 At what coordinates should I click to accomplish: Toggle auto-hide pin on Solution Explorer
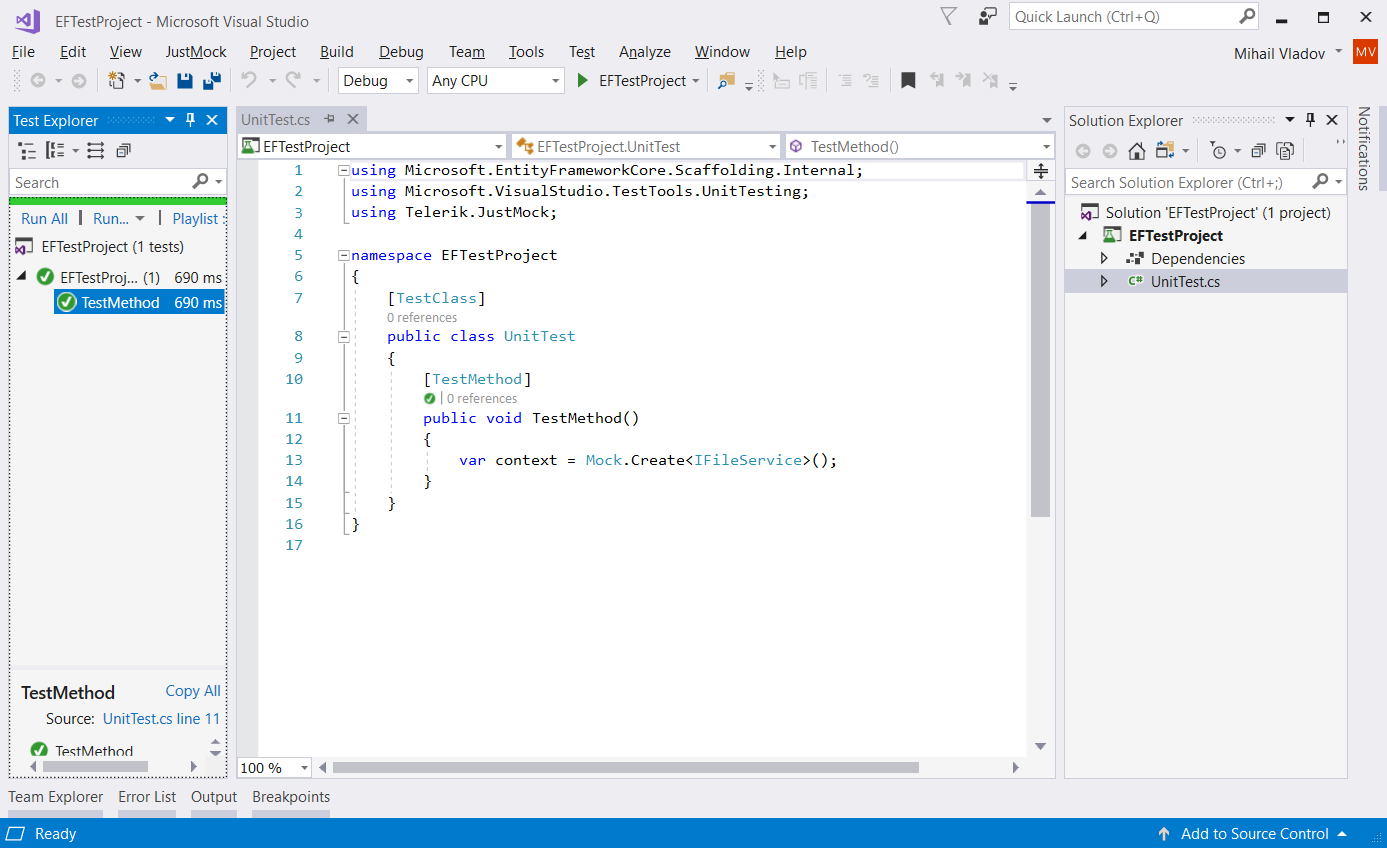(x=1310, y=120)
